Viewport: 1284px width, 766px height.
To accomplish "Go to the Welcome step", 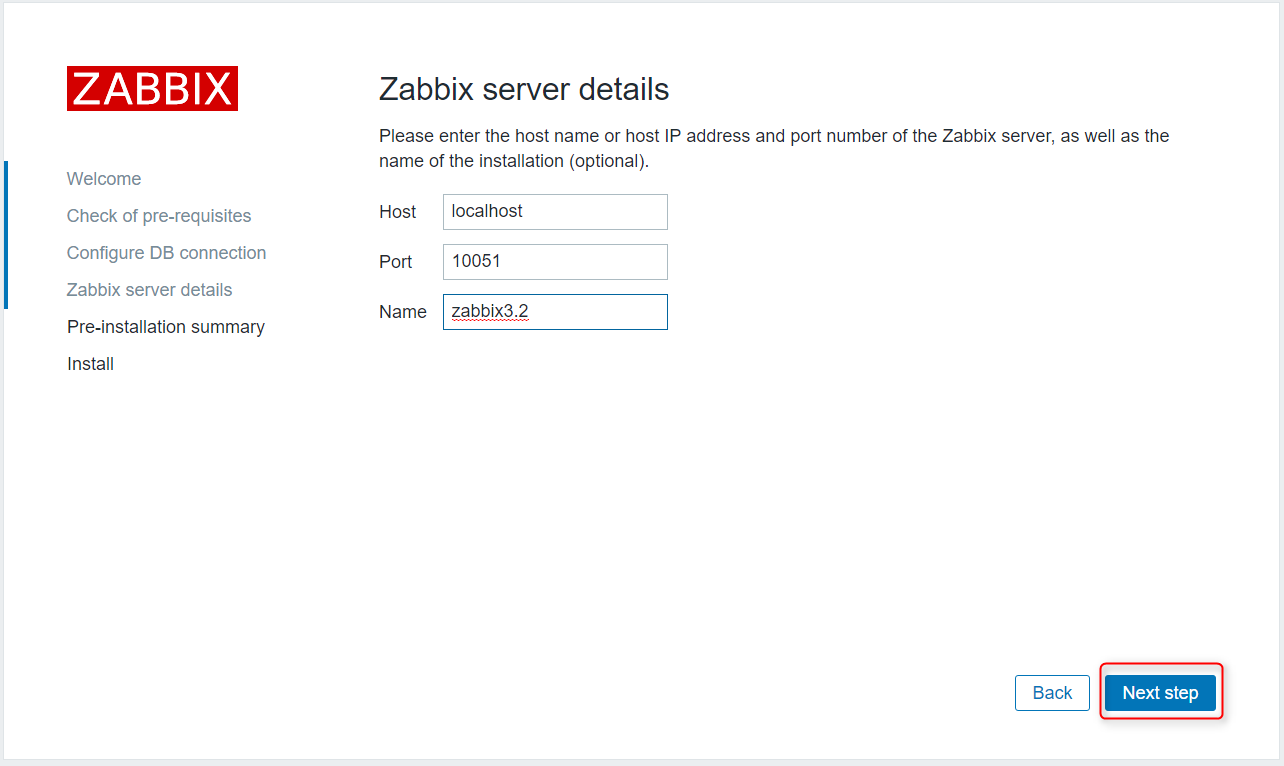I will click(104, 179).
